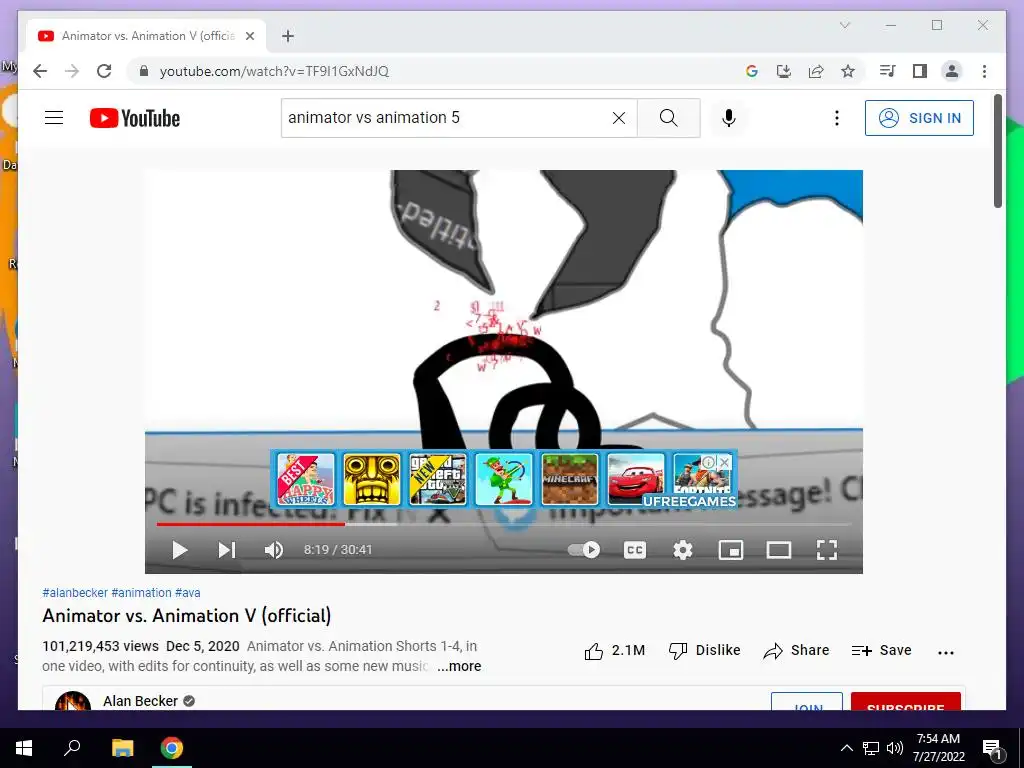
Task: Enable miniplayer mode
Action: click(x=731, y=550)
